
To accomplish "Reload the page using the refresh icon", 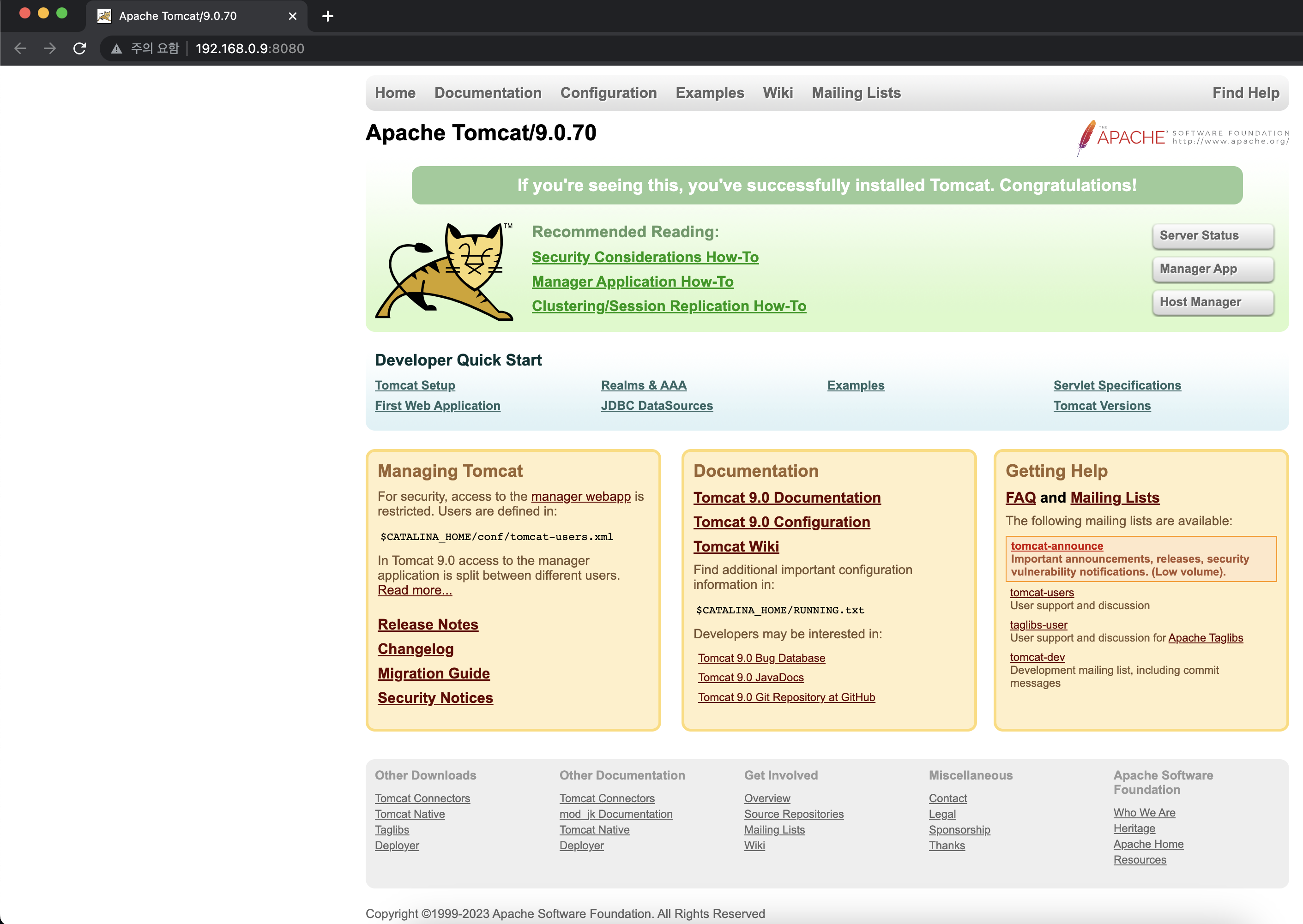I will 79,48.
